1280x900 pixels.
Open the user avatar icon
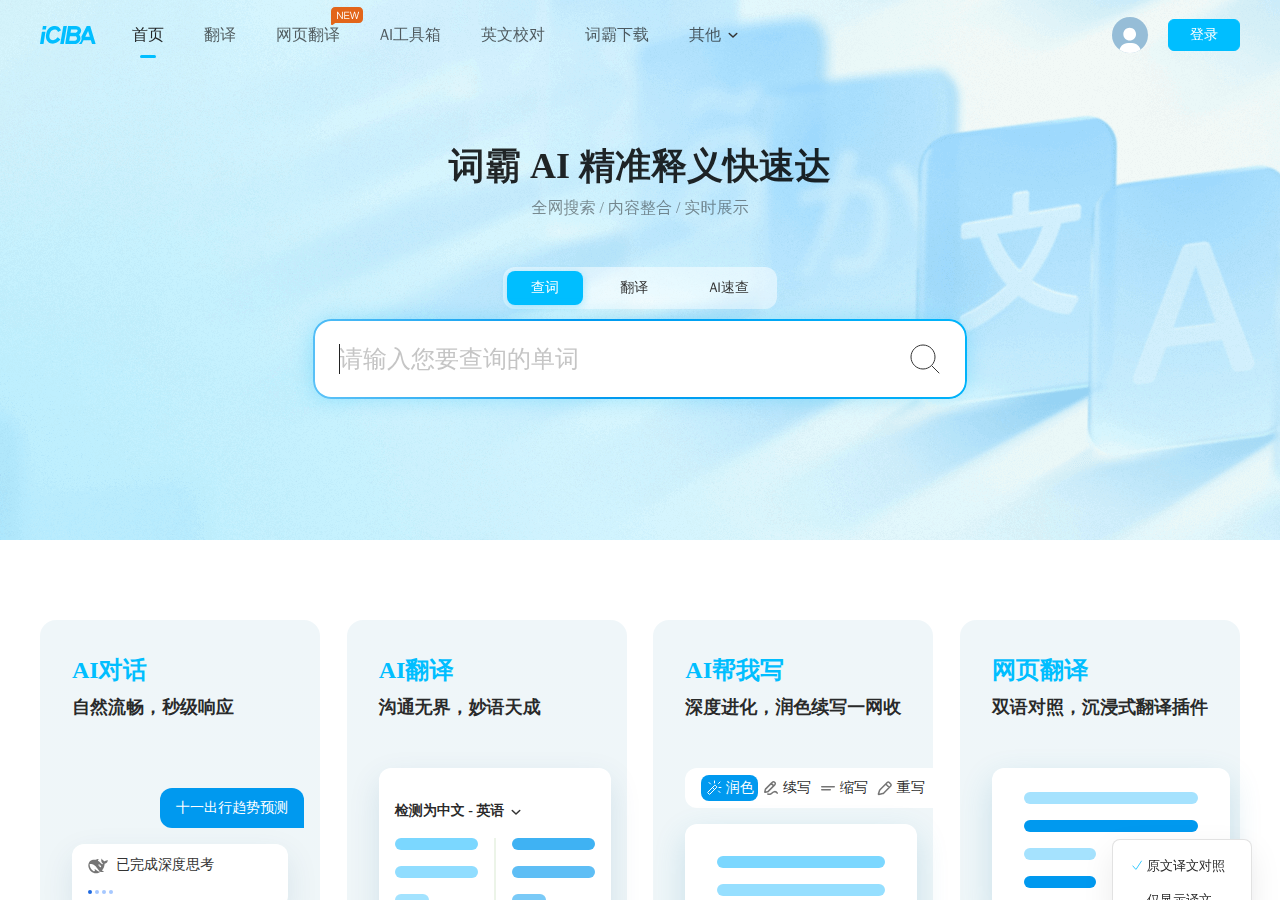pyautogui.click(x=1130, y=35)
